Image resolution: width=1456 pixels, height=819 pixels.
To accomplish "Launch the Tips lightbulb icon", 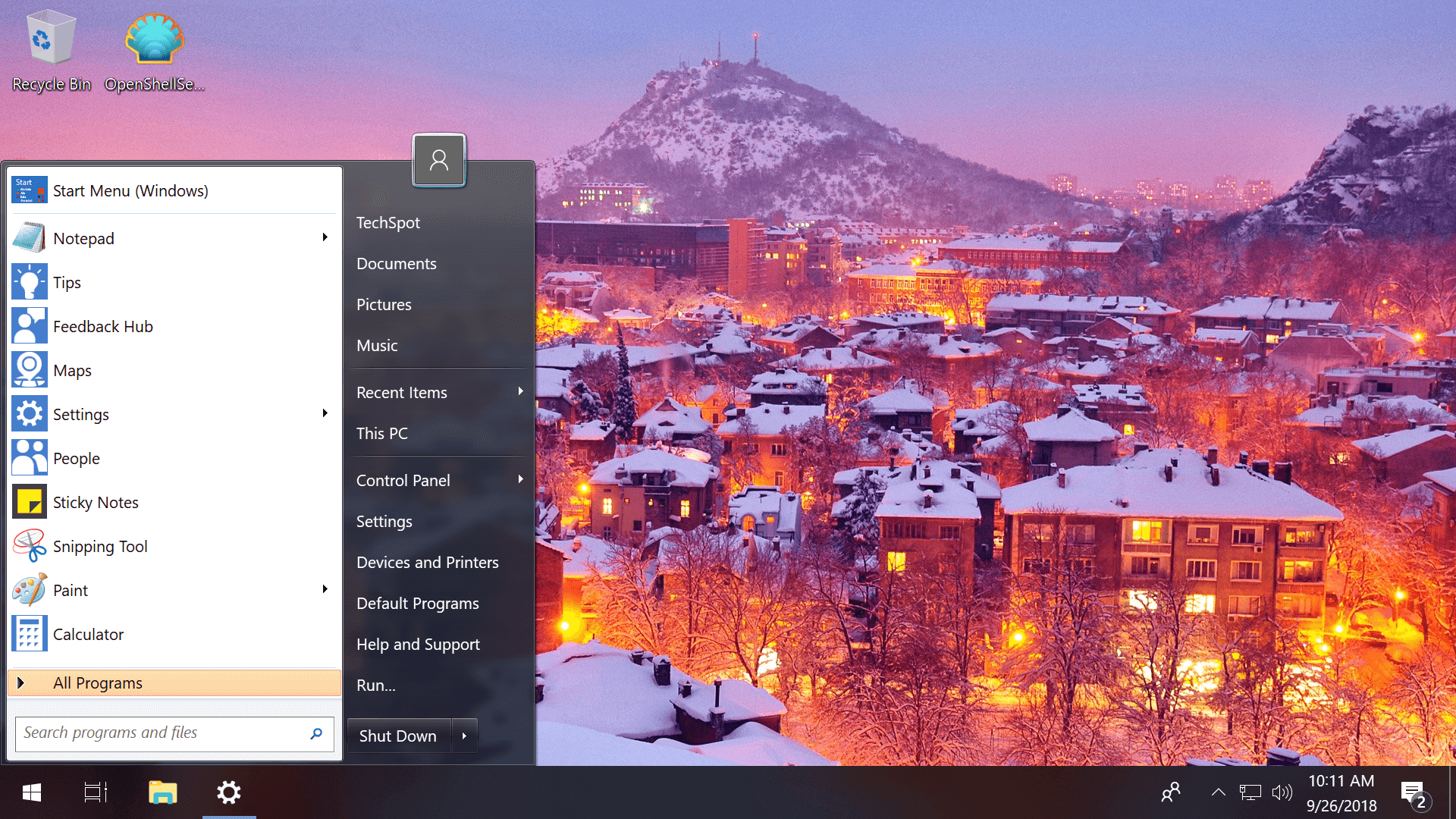I will click(x=30, y=282).
